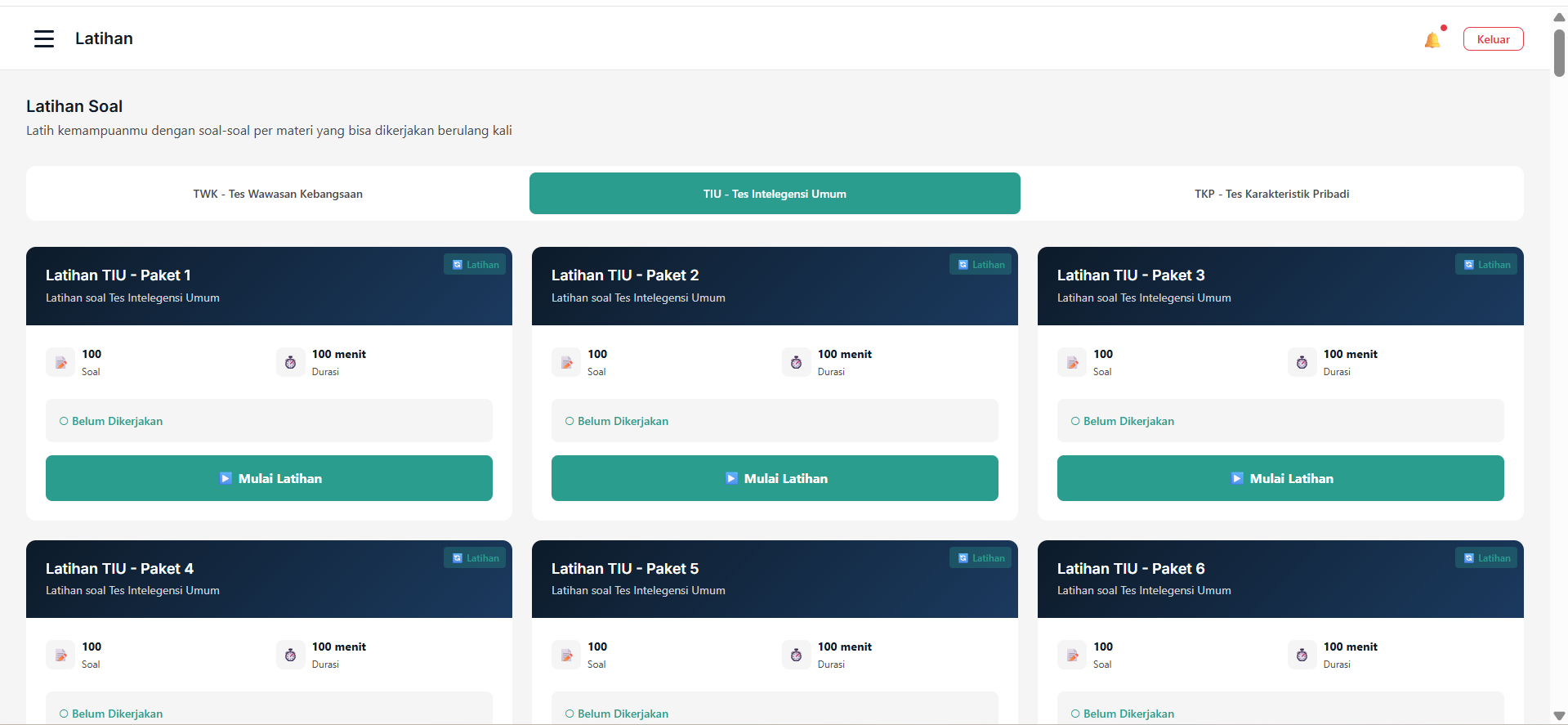Switch to TWK - Tes Wawasan Kebangsaan tab

pyautogui.click(x=278, y=194)
